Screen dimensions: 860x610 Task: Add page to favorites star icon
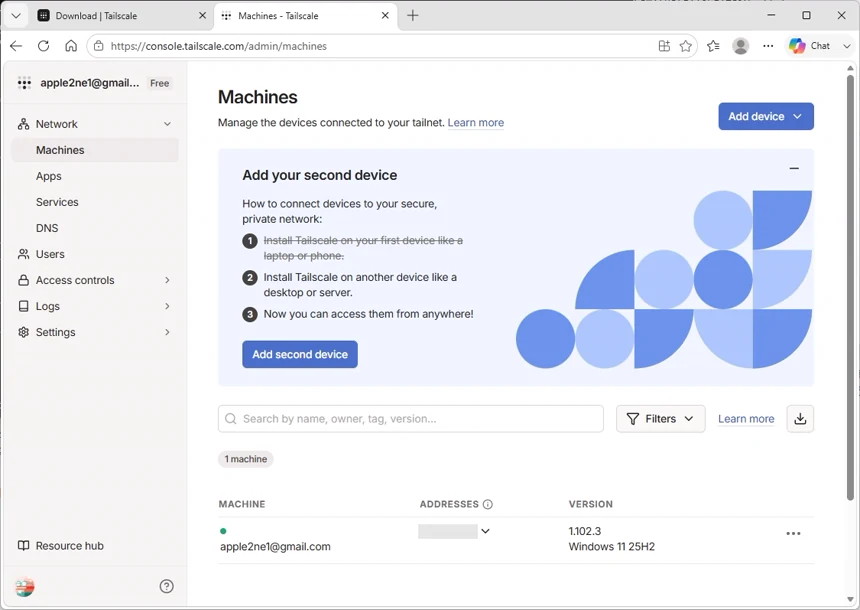pyautogui.click(x=686, y=46)
